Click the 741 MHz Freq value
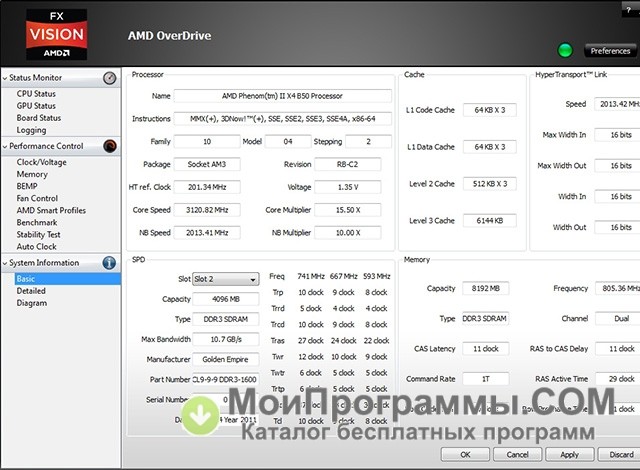This screenshot has width=640, height=470. (311, 276)
